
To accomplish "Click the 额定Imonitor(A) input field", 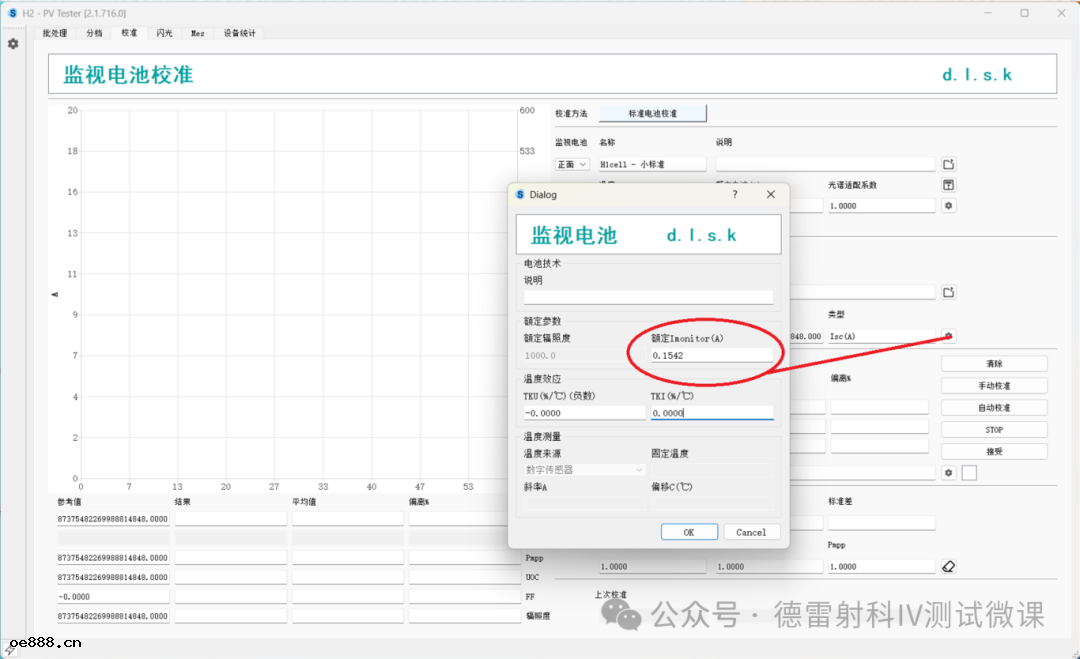I will [712, 355].
